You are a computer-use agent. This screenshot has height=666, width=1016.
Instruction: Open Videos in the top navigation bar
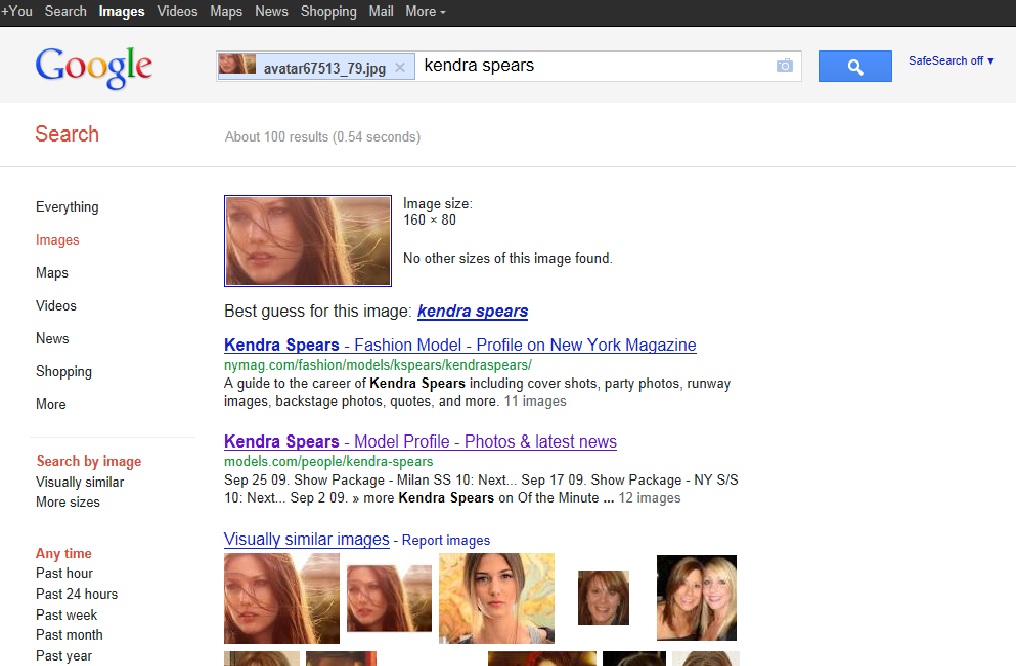pyautogui.click(x=177, y=11)
